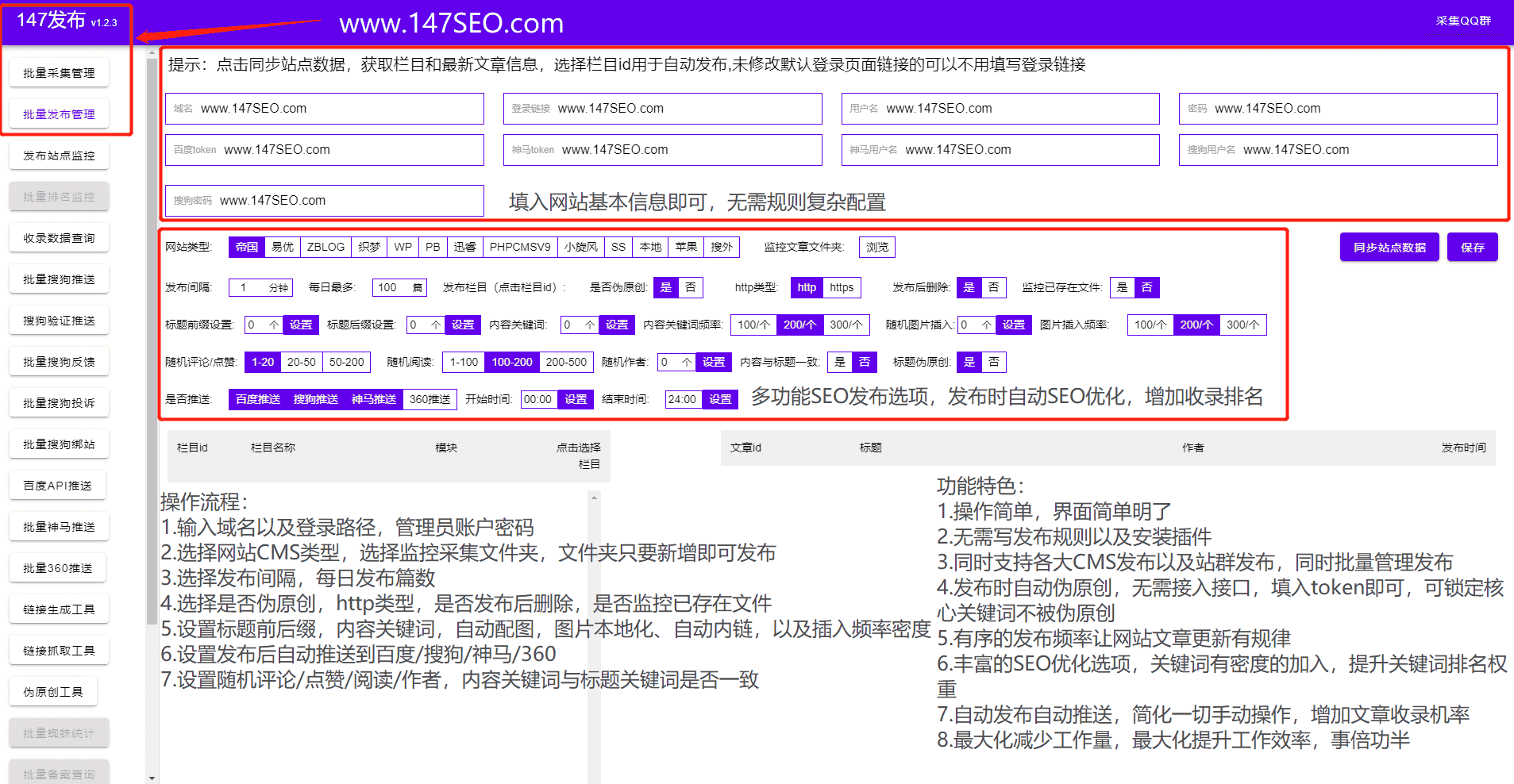
Task: Select 批量神马推送 in the sidebar
Action: (x=59, y=526)
